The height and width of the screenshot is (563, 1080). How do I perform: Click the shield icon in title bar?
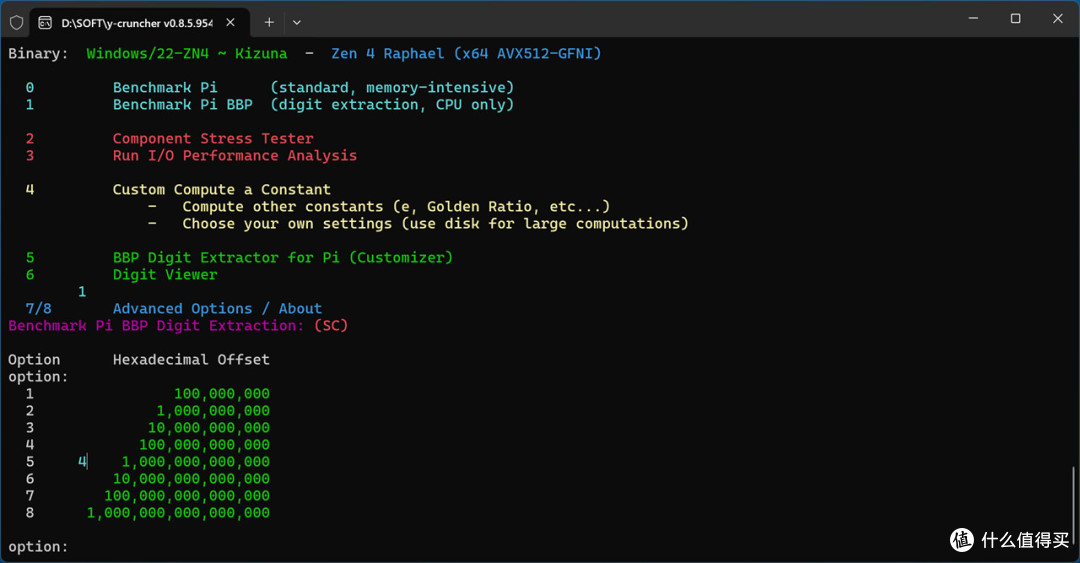(x=17, y=23)
